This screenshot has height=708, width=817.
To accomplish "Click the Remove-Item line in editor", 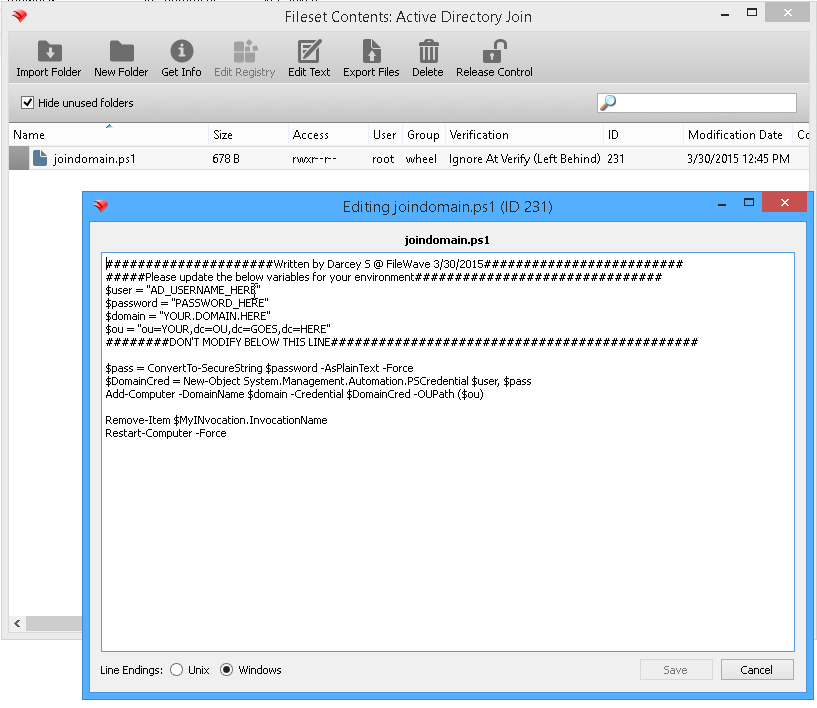I will 216,420.
